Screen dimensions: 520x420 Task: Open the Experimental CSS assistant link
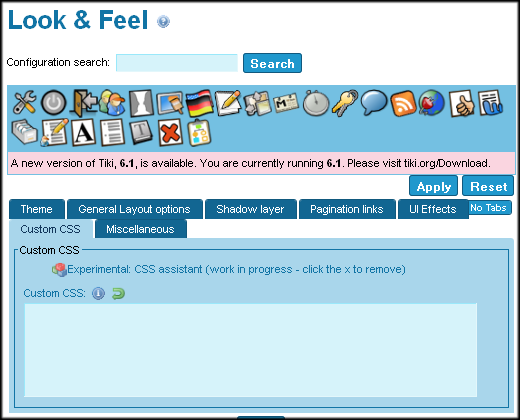click(x=236, y=269)
